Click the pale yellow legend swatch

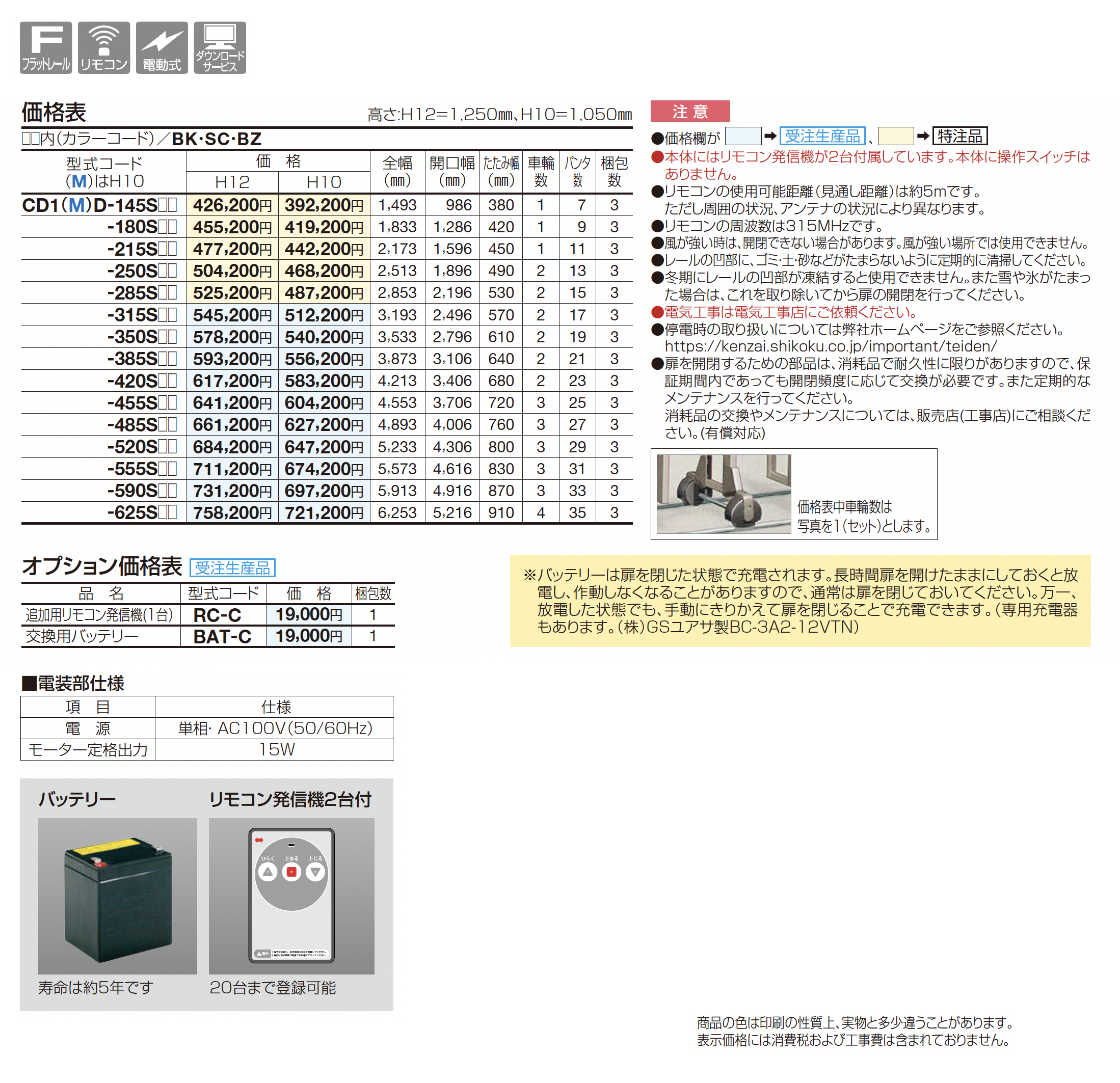895,136
